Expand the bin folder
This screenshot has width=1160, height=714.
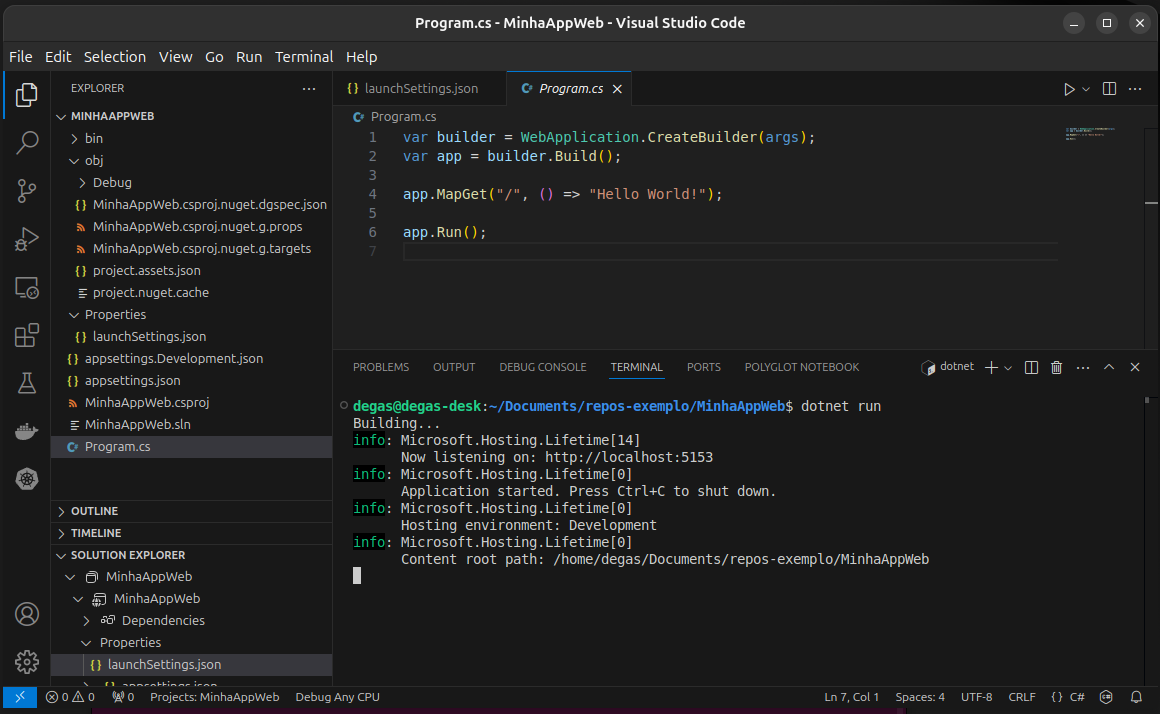coord(93,138)
